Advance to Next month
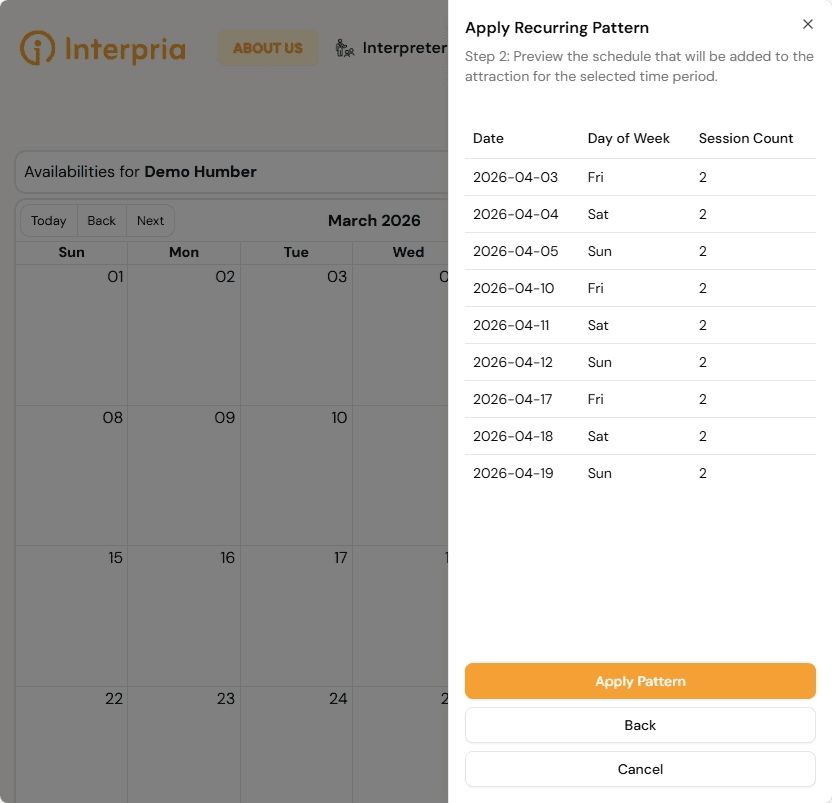This screenshot has width=832, height=803. (150, 220)
